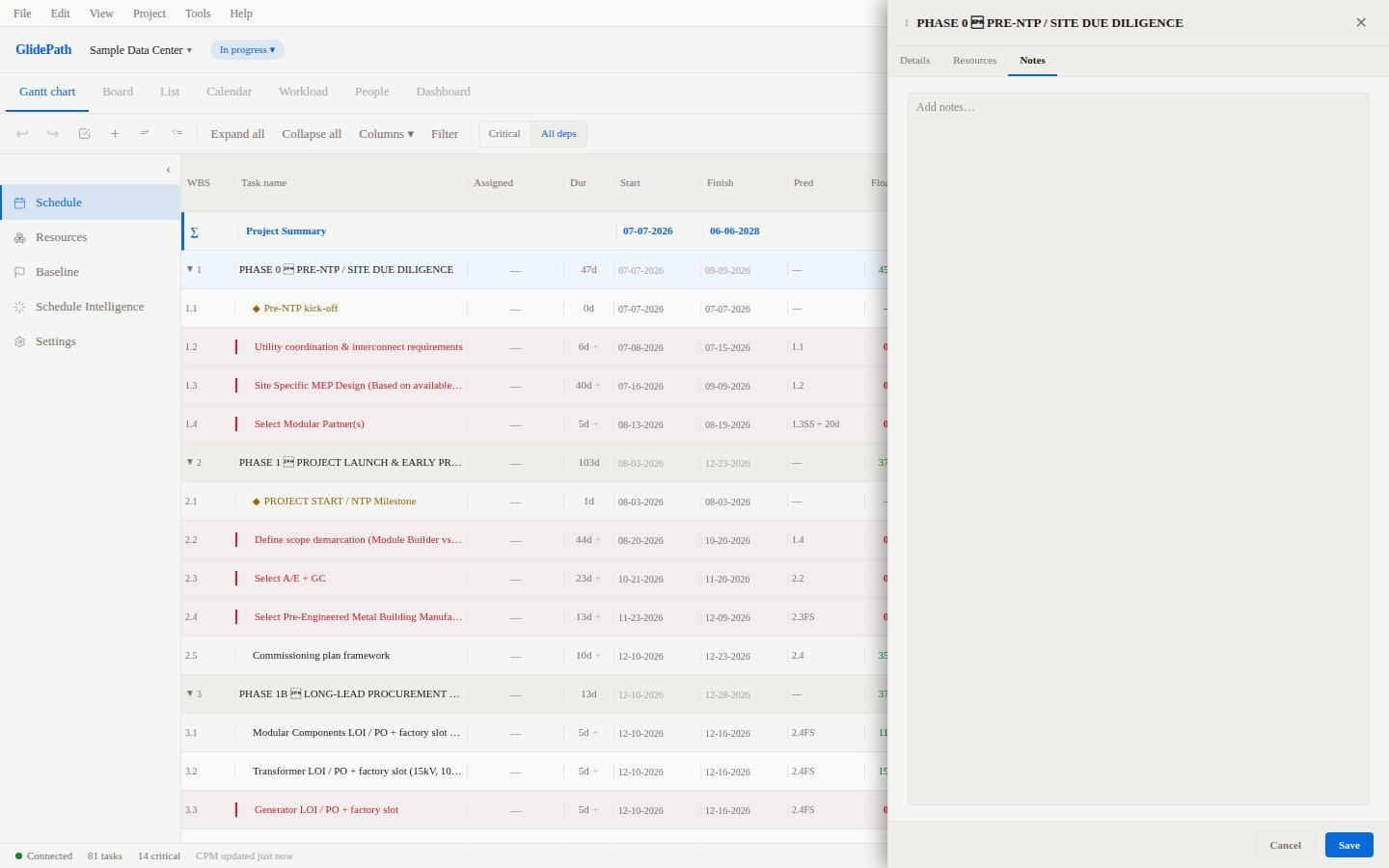Screen dimensions: 1389x868
Task: Open the Sample Data Center project dropdown
Action: click(x=141, y=50)
